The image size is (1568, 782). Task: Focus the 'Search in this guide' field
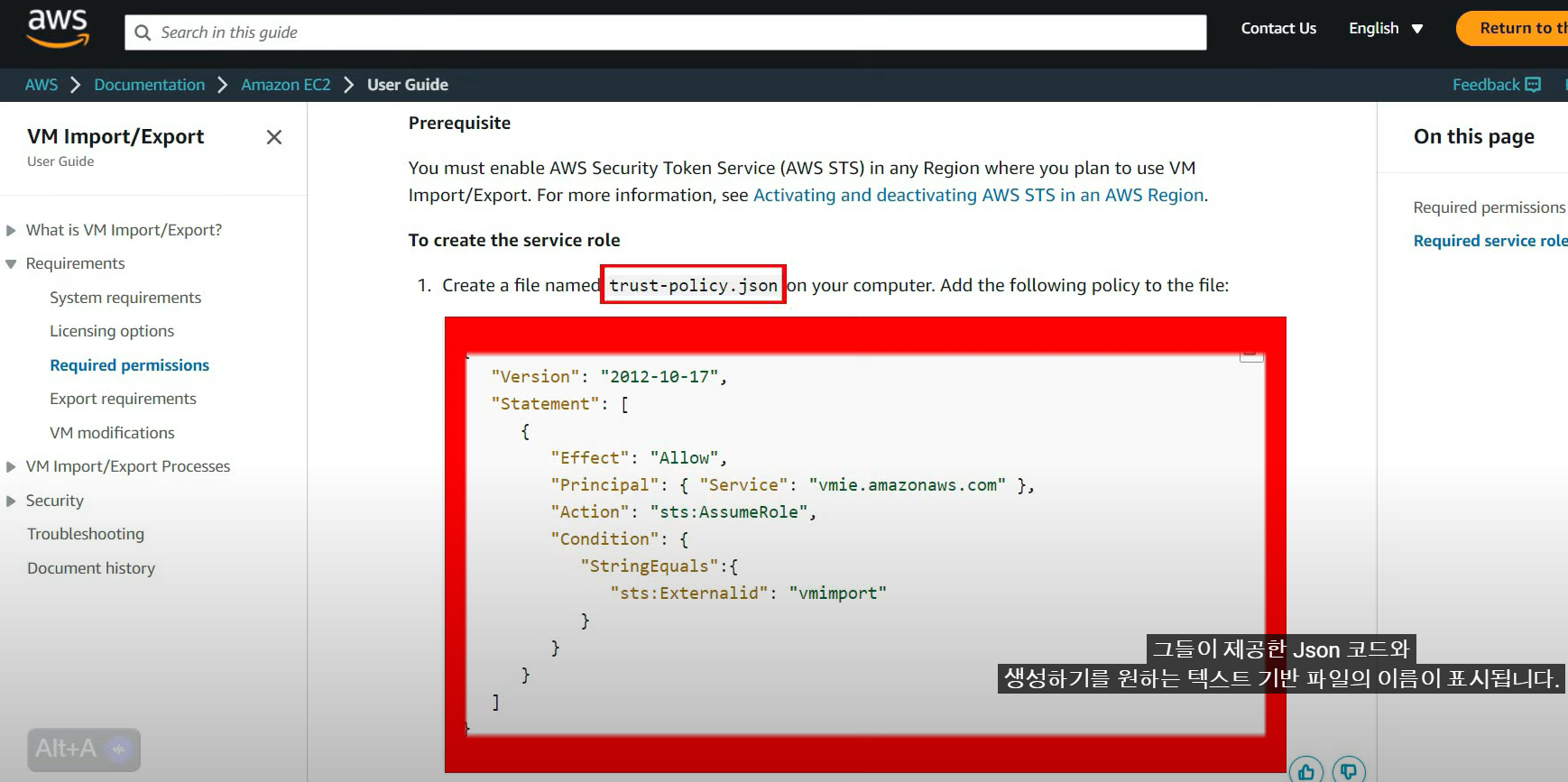tap(666, 32)
